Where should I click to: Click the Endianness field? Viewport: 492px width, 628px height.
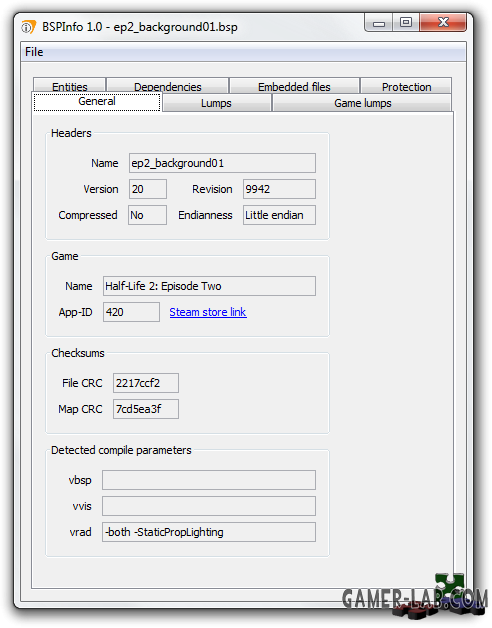pos(279,215)
